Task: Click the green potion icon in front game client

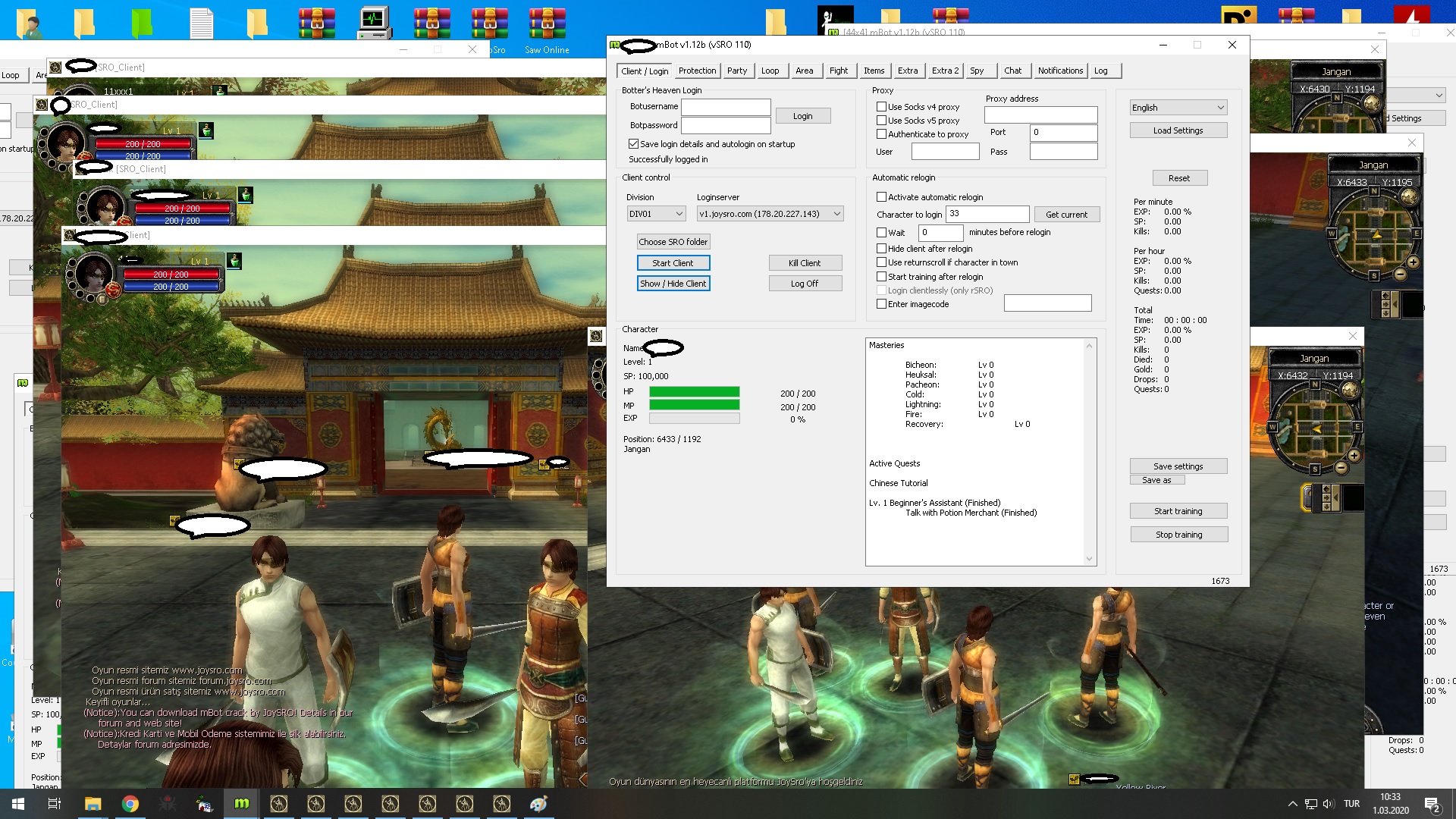Action: pyautogui.click(x=234, y=262)
